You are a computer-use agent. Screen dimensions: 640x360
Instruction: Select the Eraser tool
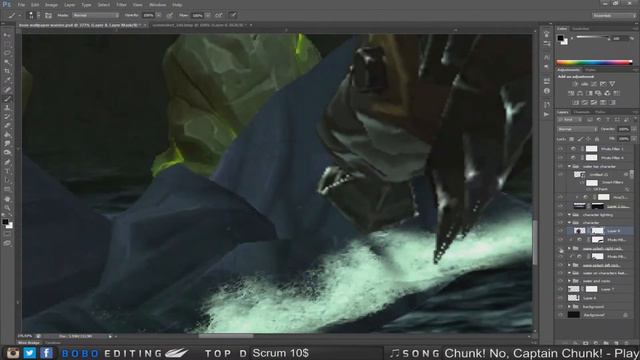pos(7,126)
